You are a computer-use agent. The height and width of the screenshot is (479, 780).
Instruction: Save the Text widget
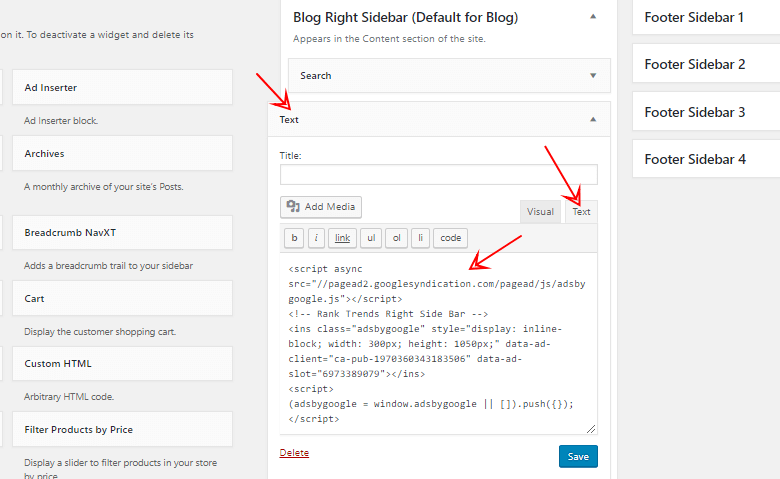(x=578, y=457)
